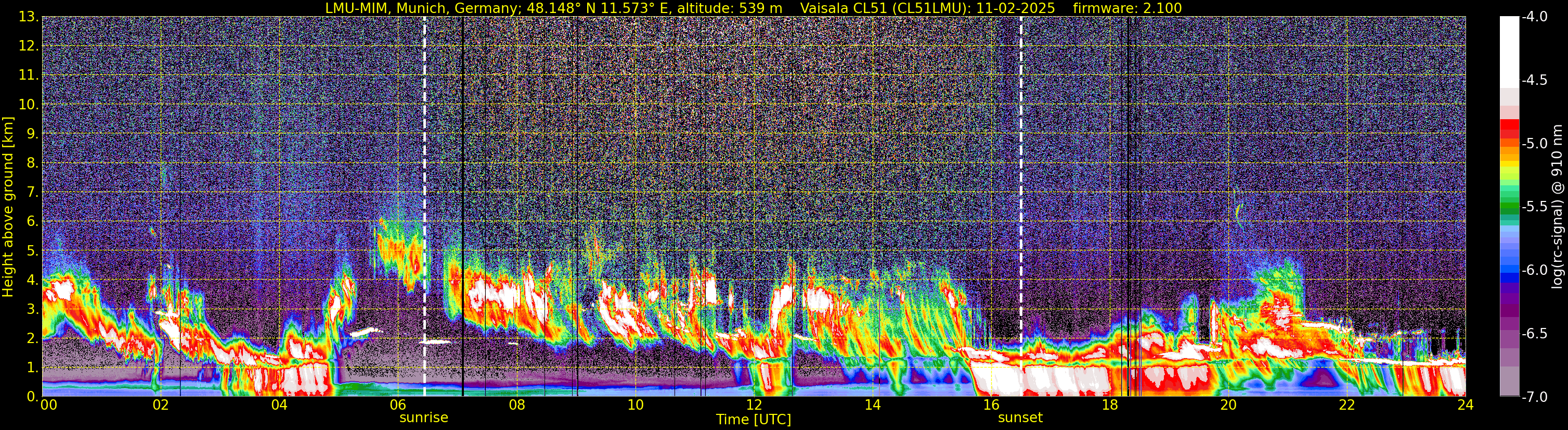Click the '0.' height axis tick label

32,397
